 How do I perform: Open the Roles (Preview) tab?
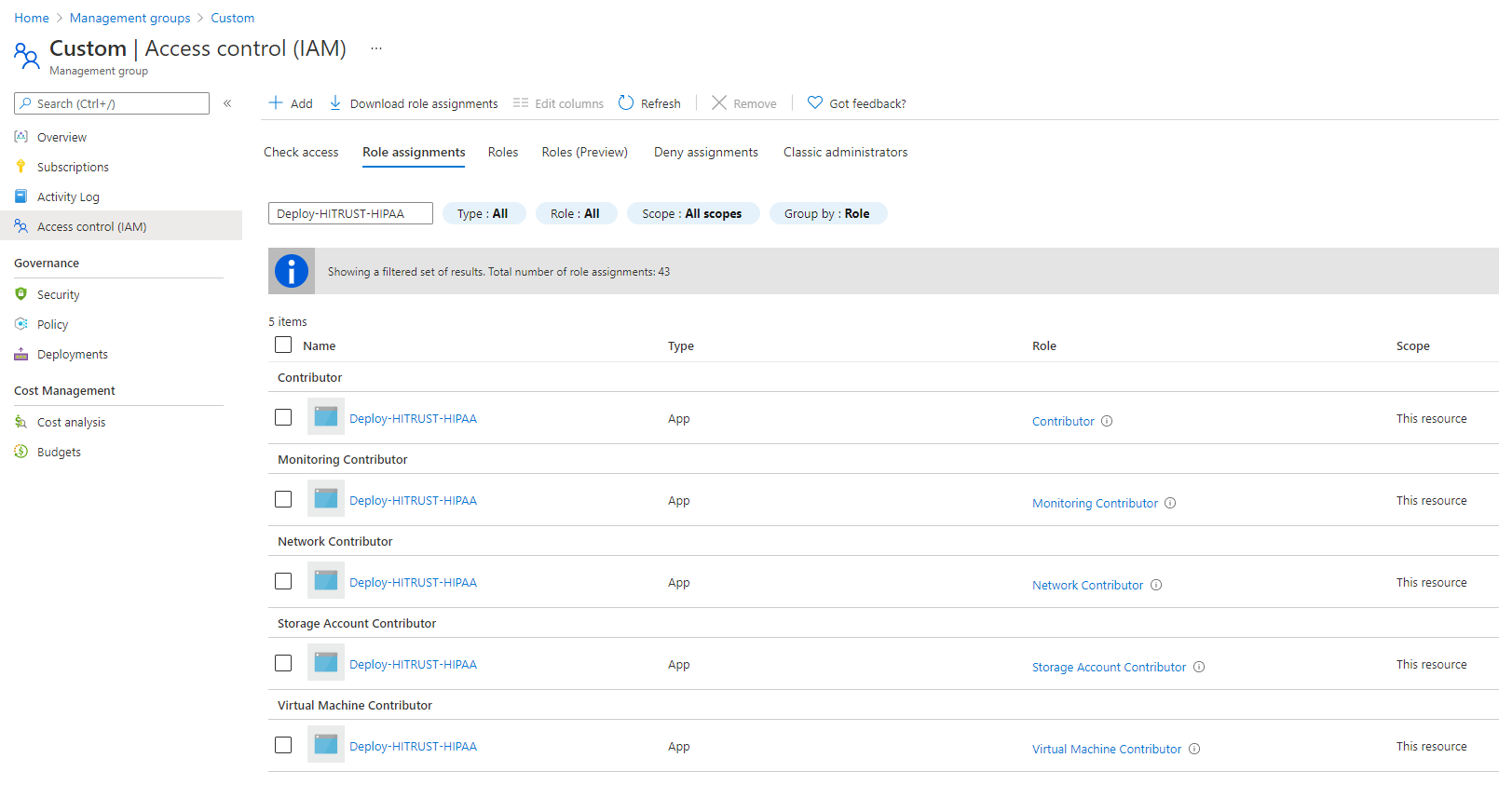pos(585,152)
